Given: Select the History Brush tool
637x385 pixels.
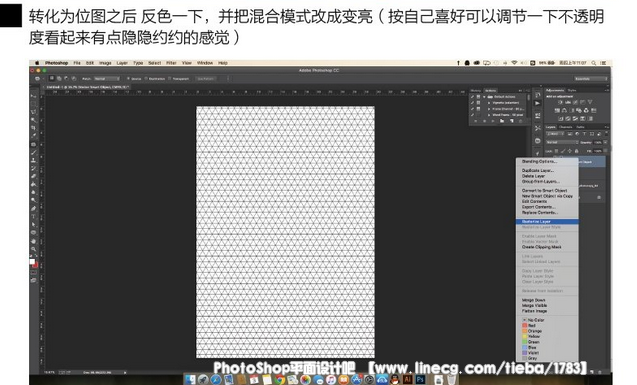Looking at the screenshot, I should coord(33,168).
